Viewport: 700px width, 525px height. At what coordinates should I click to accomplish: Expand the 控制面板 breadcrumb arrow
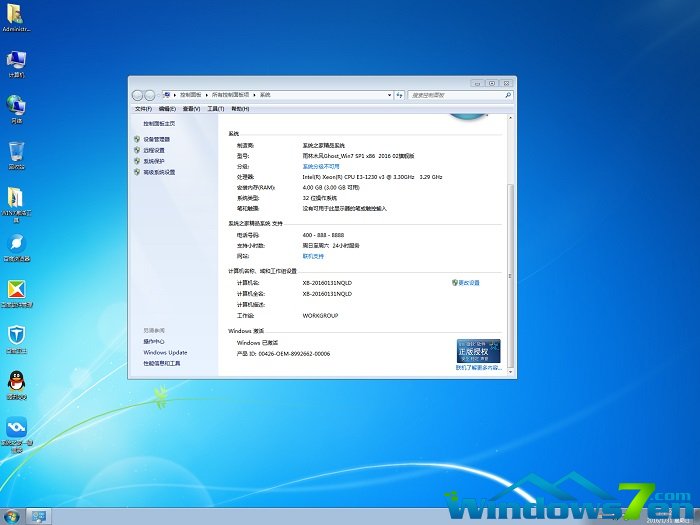[207, 94]
